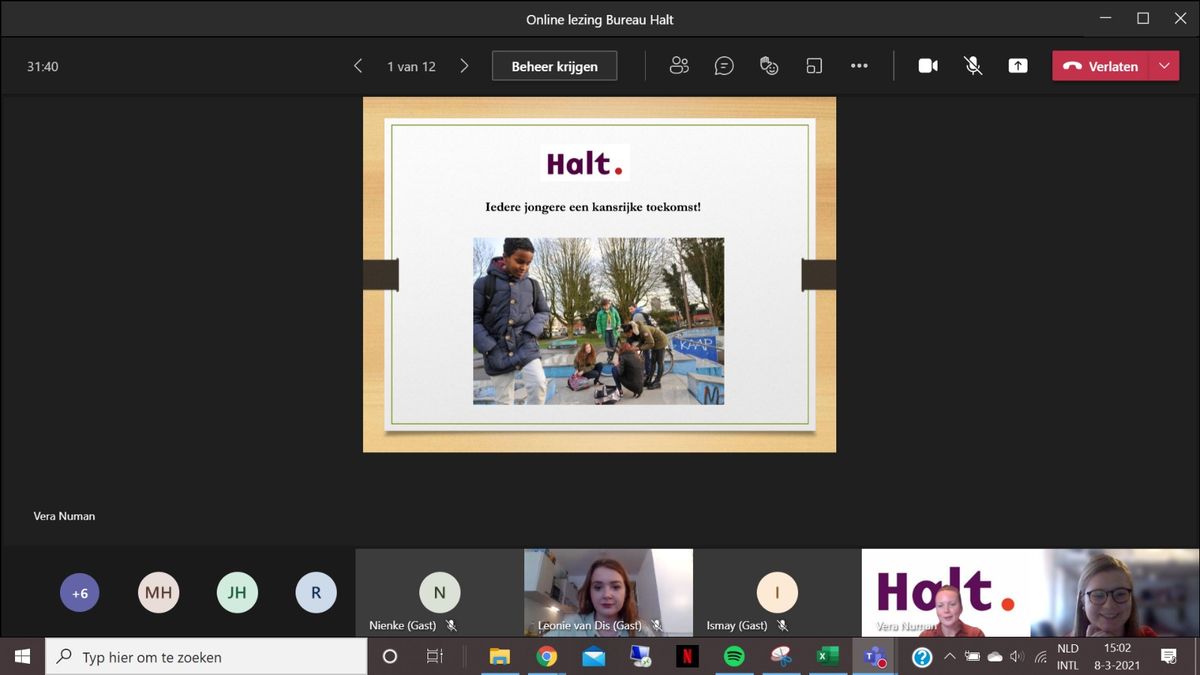Open the remote desktop taskbar icon

click(640, 656)
